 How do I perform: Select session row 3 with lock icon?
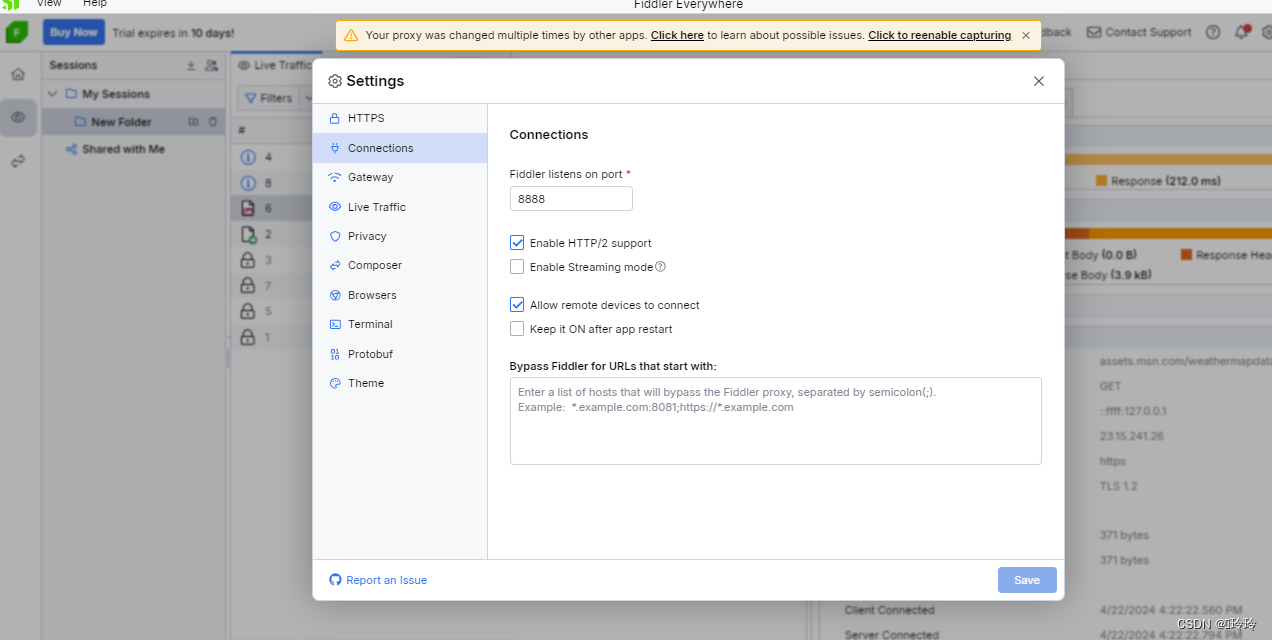pos(272,260)
